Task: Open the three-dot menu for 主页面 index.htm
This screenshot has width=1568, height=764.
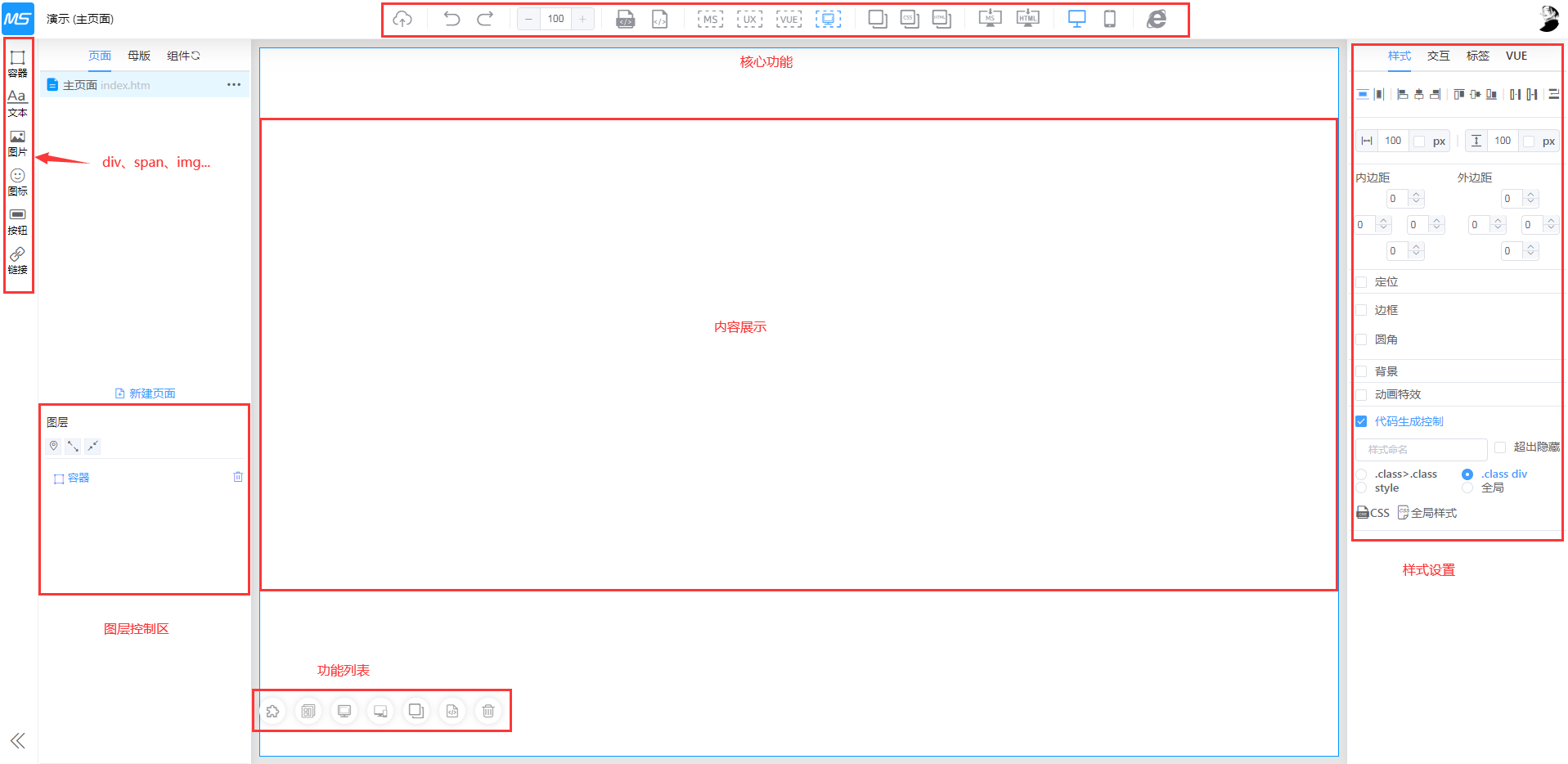Action: (234, 85)
